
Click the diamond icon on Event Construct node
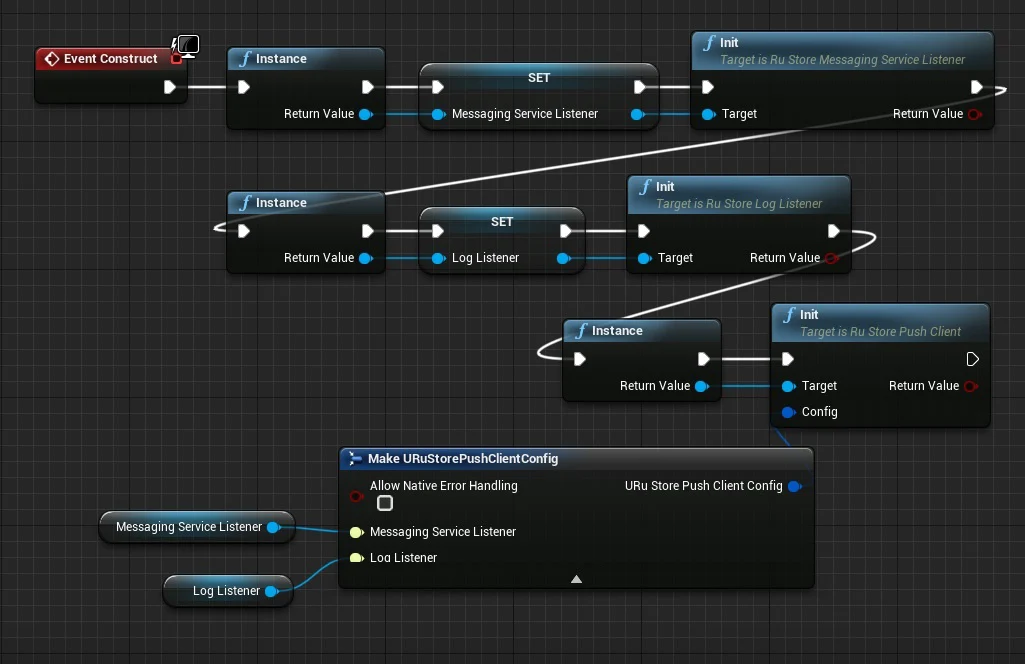coord(52,59)
